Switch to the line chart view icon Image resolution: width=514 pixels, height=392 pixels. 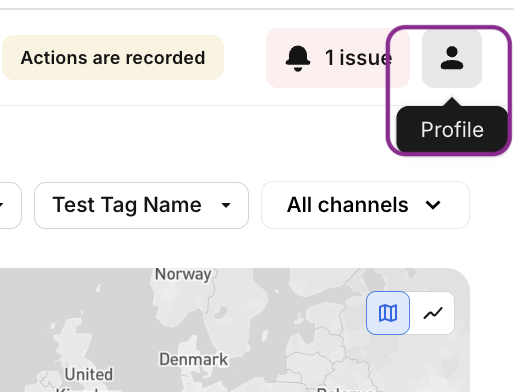tap(433, 313)
